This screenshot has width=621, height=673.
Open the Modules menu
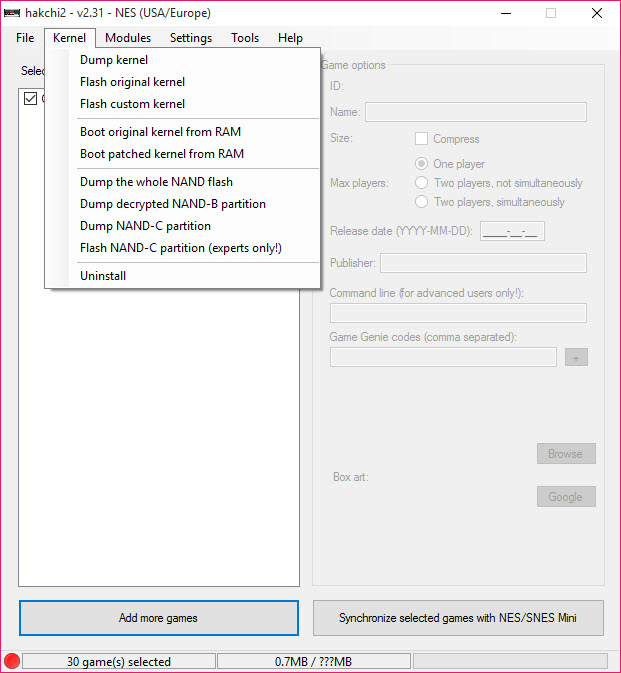[128, 38]
